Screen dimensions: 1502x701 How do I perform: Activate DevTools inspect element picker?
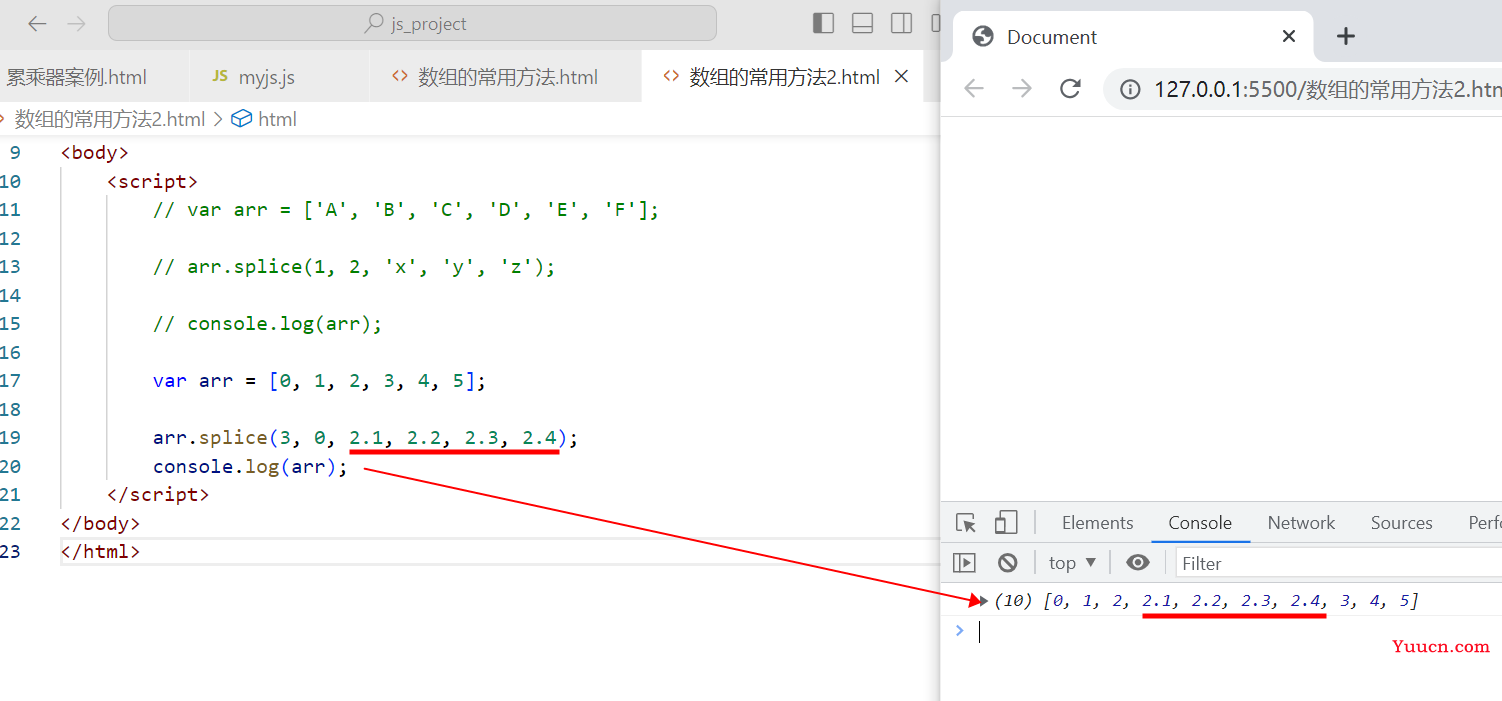966,523
